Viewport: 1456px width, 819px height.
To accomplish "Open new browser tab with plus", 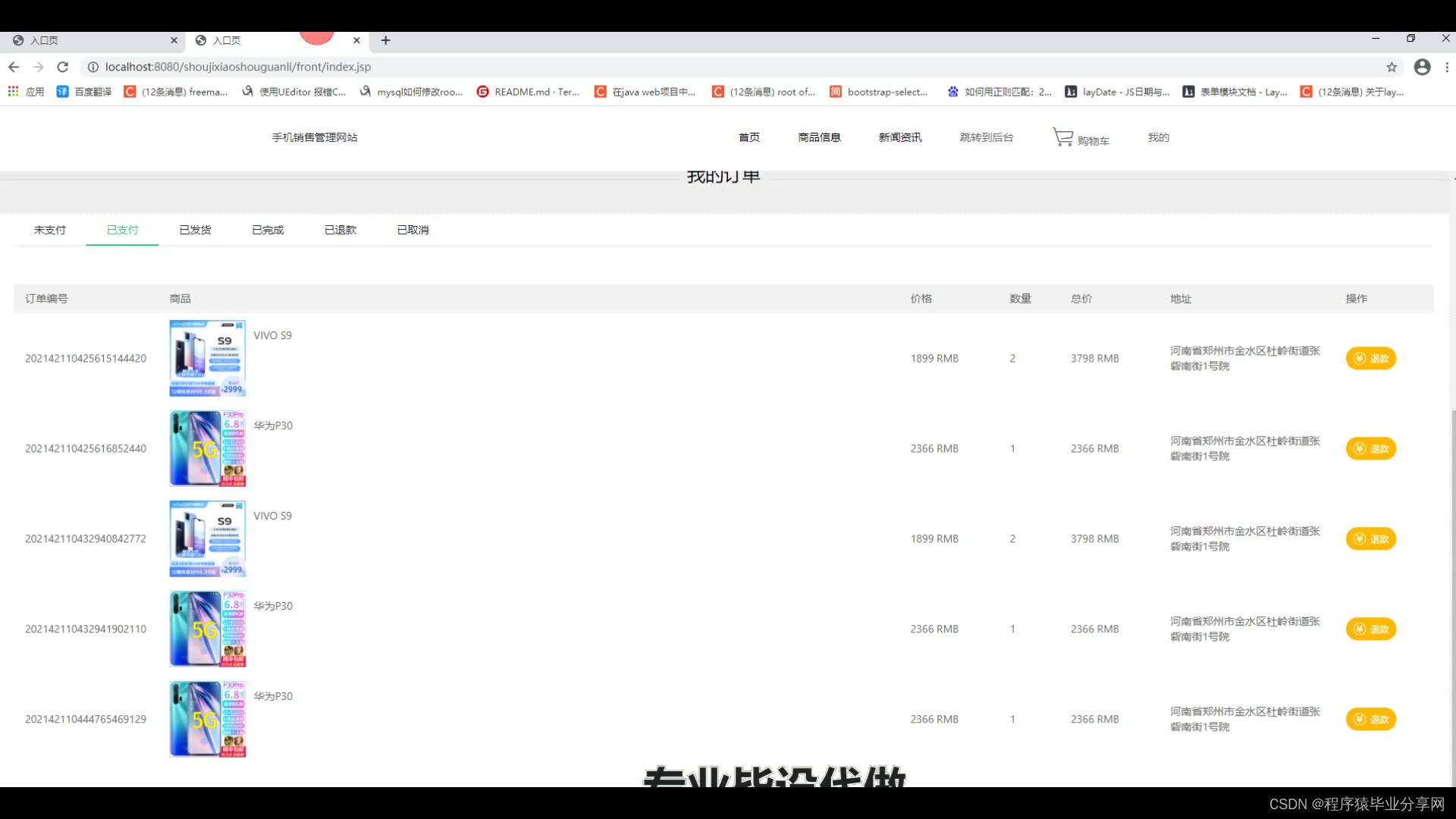I will pyautogui.click(x=385, y=40).
